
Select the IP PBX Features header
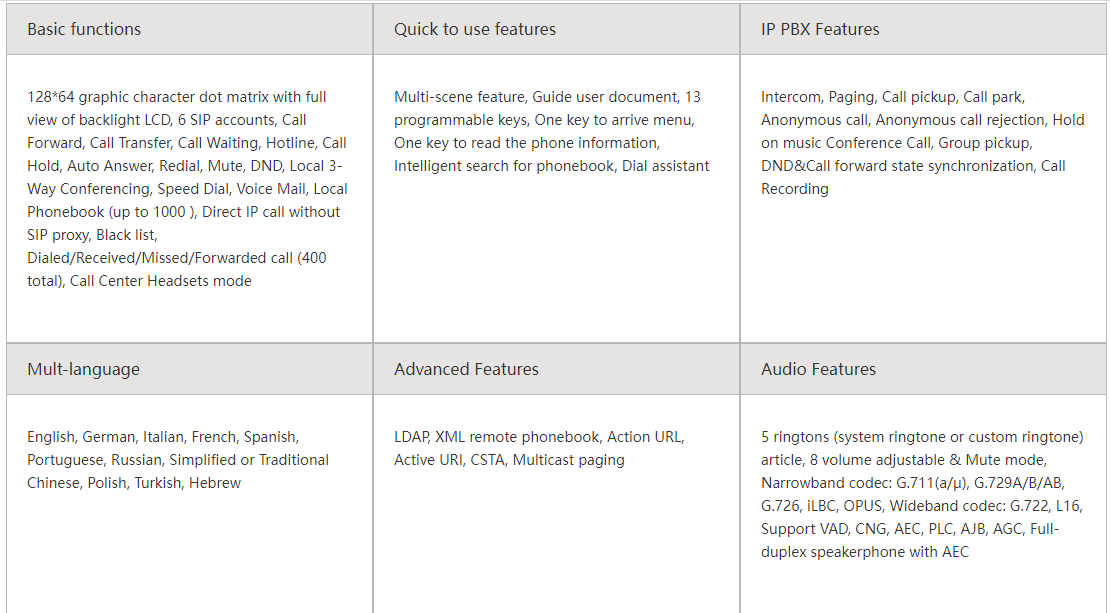923,29
